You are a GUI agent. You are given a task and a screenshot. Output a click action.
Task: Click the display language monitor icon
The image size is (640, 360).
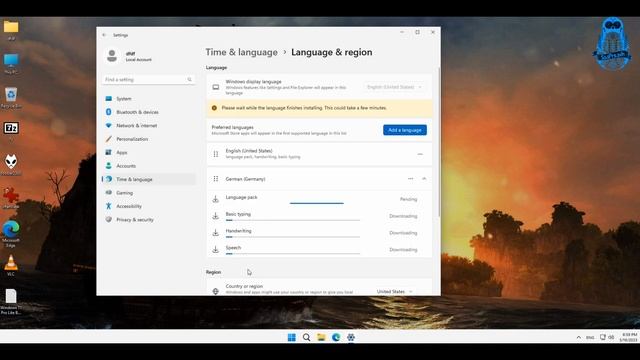216,87
